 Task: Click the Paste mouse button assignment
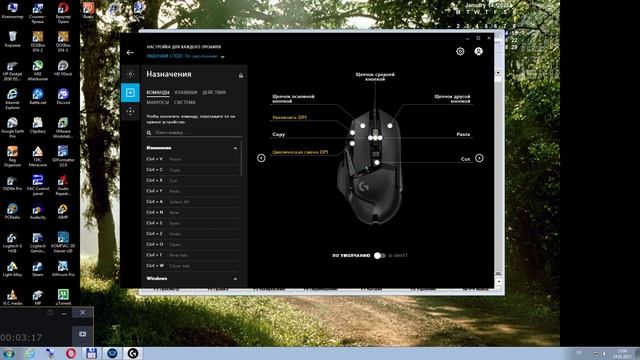click(463, 134)
